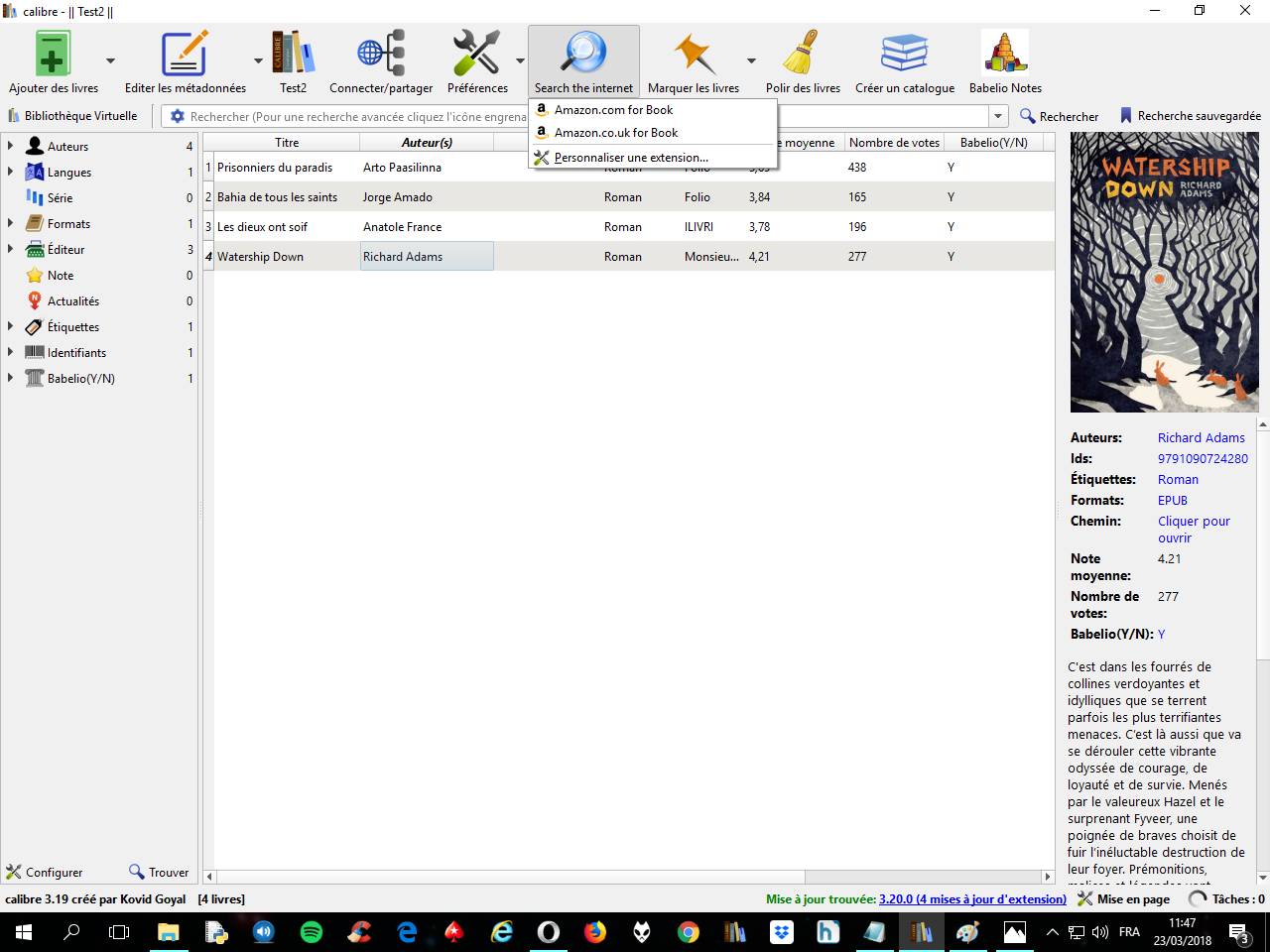Click the Formats category icon
Viewport: 1270px width, 952px height.
[x=35, y=223]
